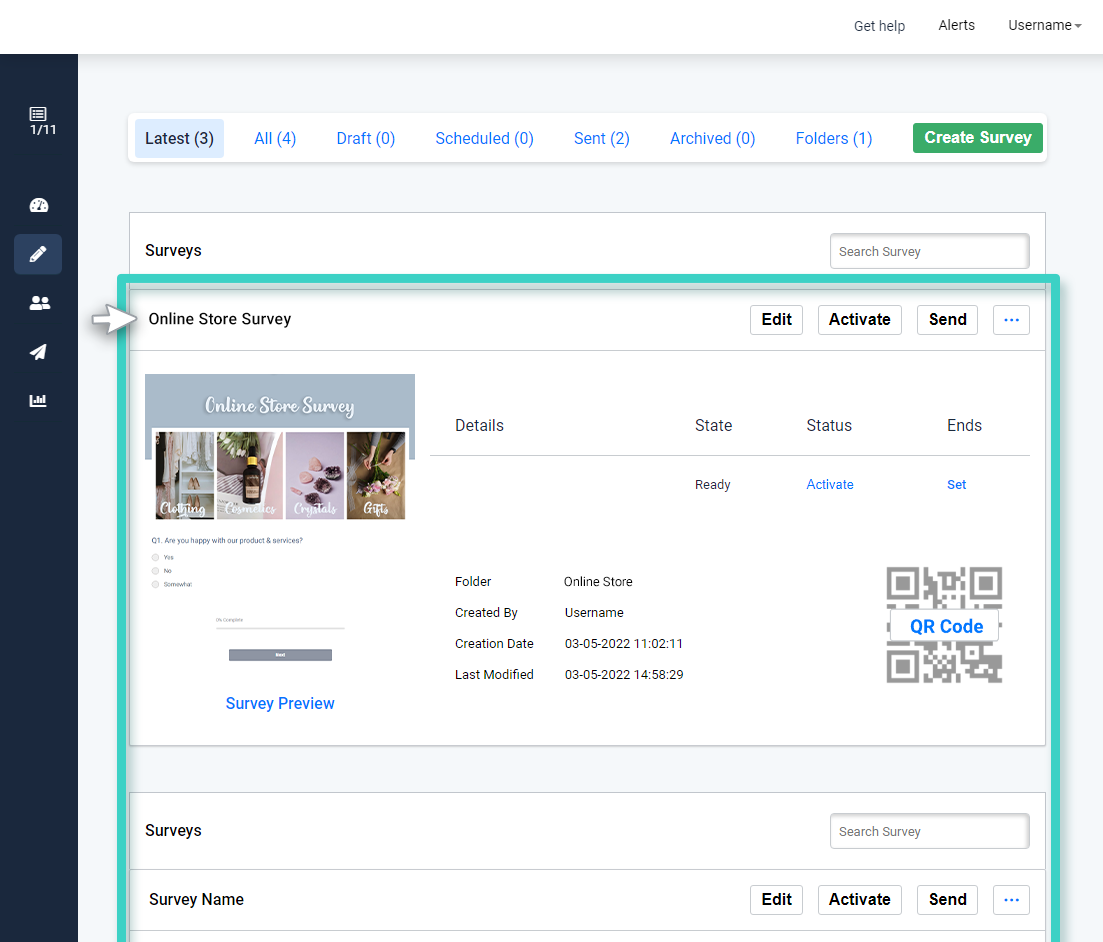
Task: Open the Survey Preview link
Action: (280, 704)
